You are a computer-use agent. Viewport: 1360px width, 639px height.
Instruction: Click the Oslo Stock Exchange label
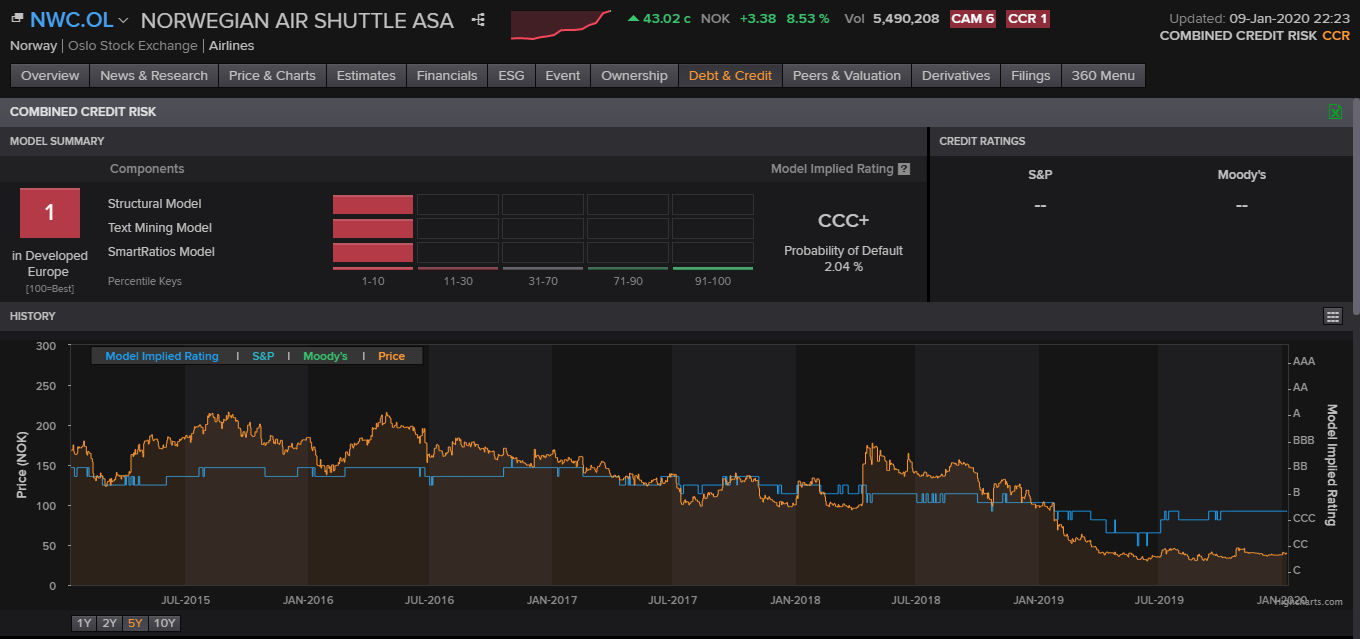click(134, 46)
